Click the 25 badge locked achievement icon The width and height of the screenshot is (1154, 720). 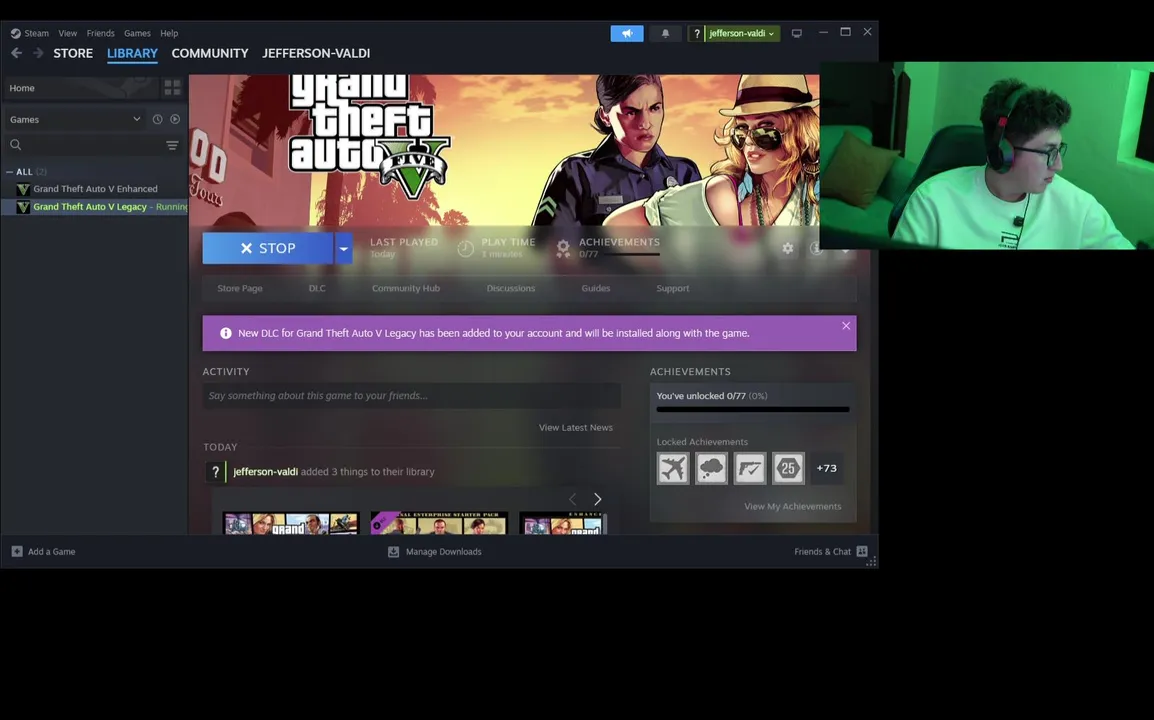pyautogui.click(x=787, y=468)
